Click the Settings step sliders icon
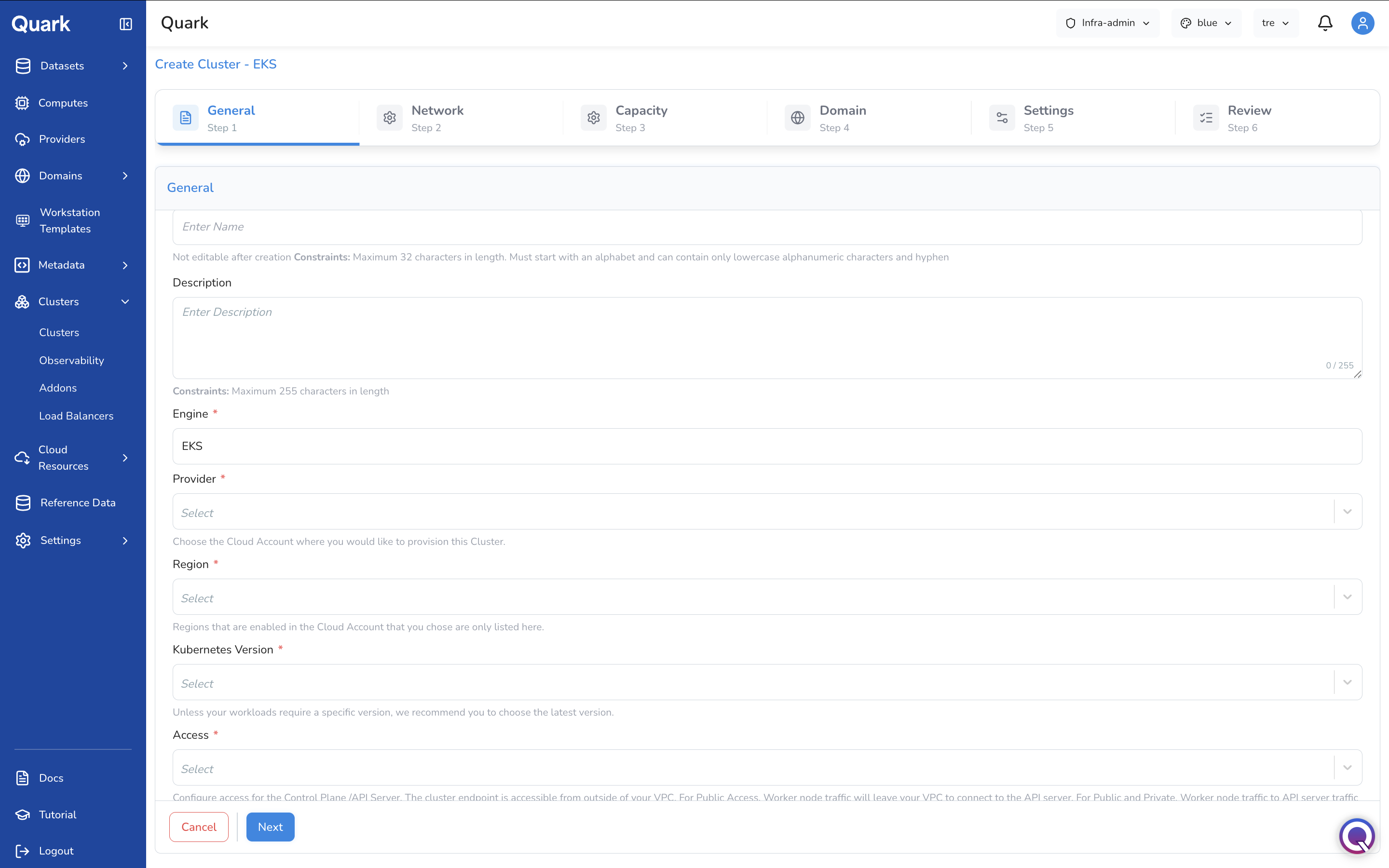1389x868 pixels. [x=1002, y=118]
